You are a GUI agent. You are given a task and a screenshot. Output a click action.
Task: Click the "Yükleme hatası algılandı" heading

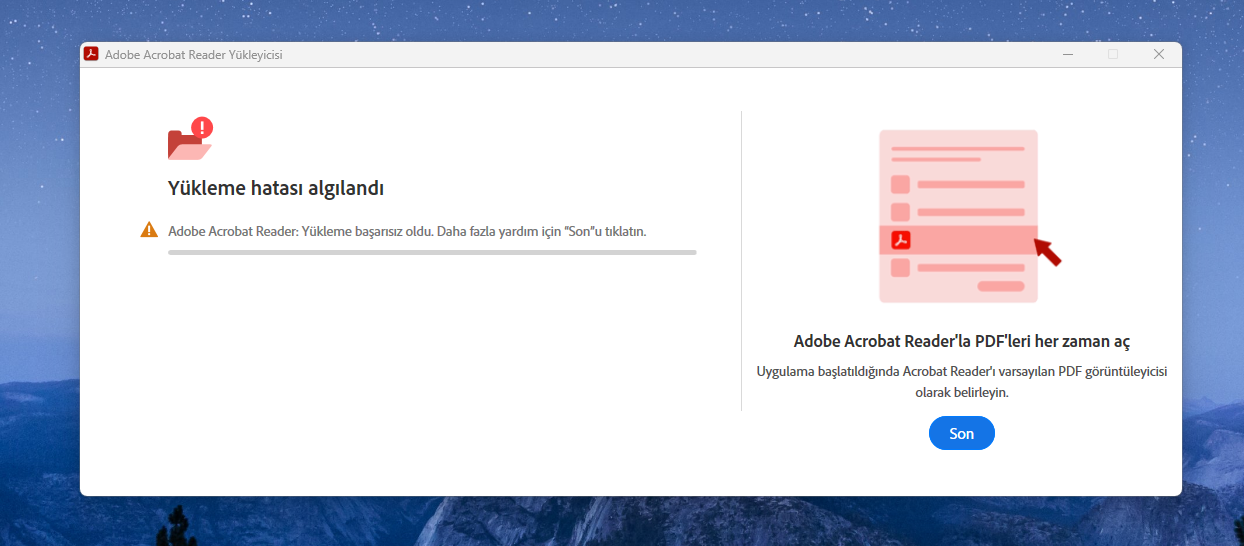click(276, 187)
